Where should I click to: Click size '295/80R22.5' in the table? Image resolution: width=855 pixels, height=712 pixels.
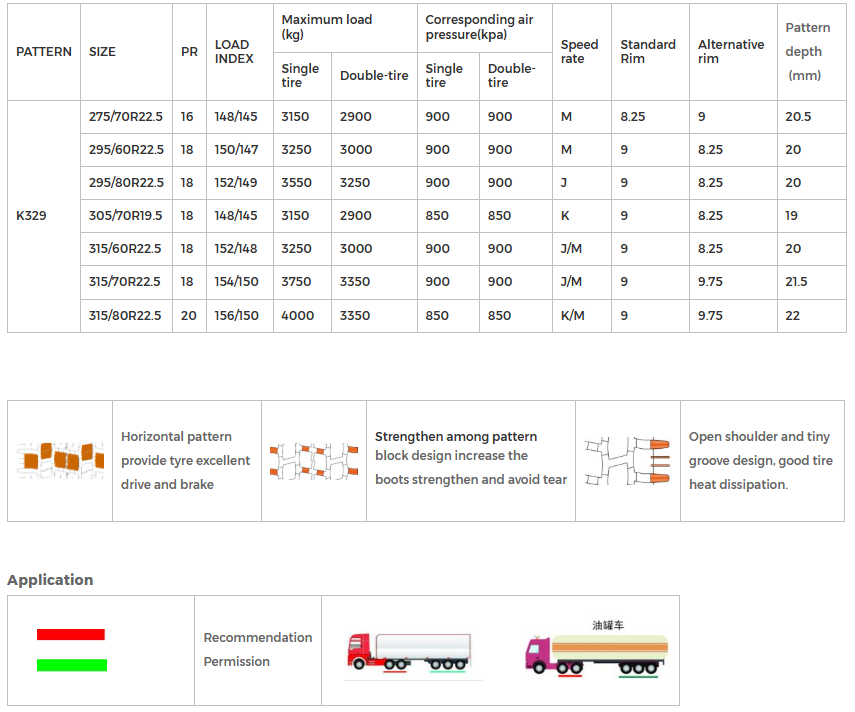click(x=127, y=183)
